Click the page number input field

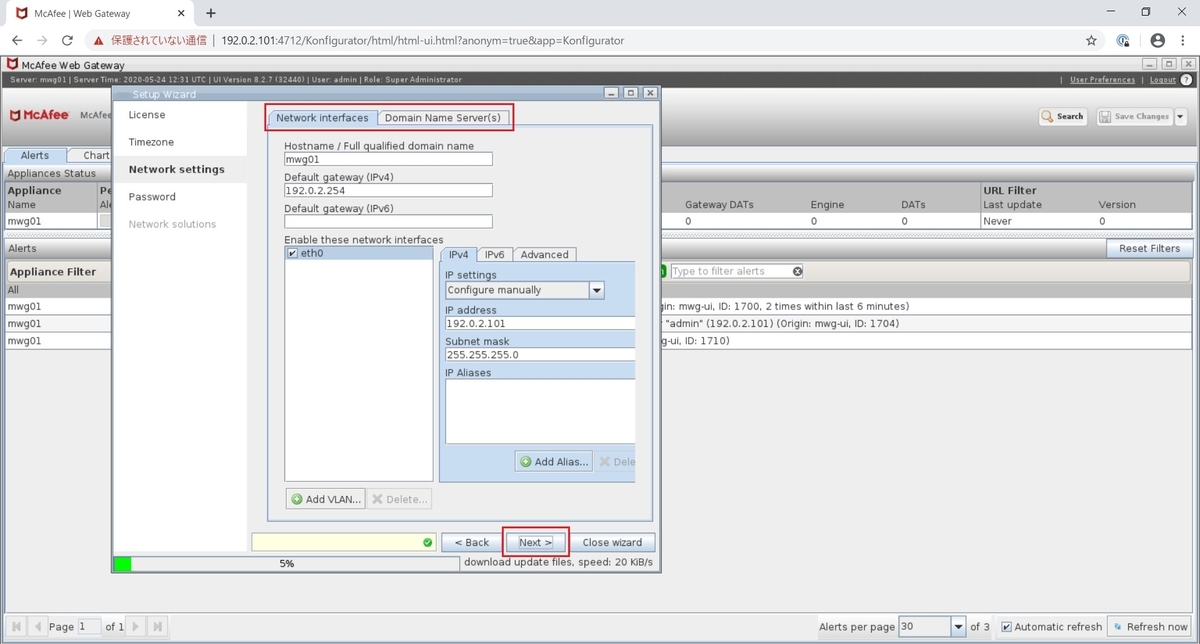[x=89, y=627]
